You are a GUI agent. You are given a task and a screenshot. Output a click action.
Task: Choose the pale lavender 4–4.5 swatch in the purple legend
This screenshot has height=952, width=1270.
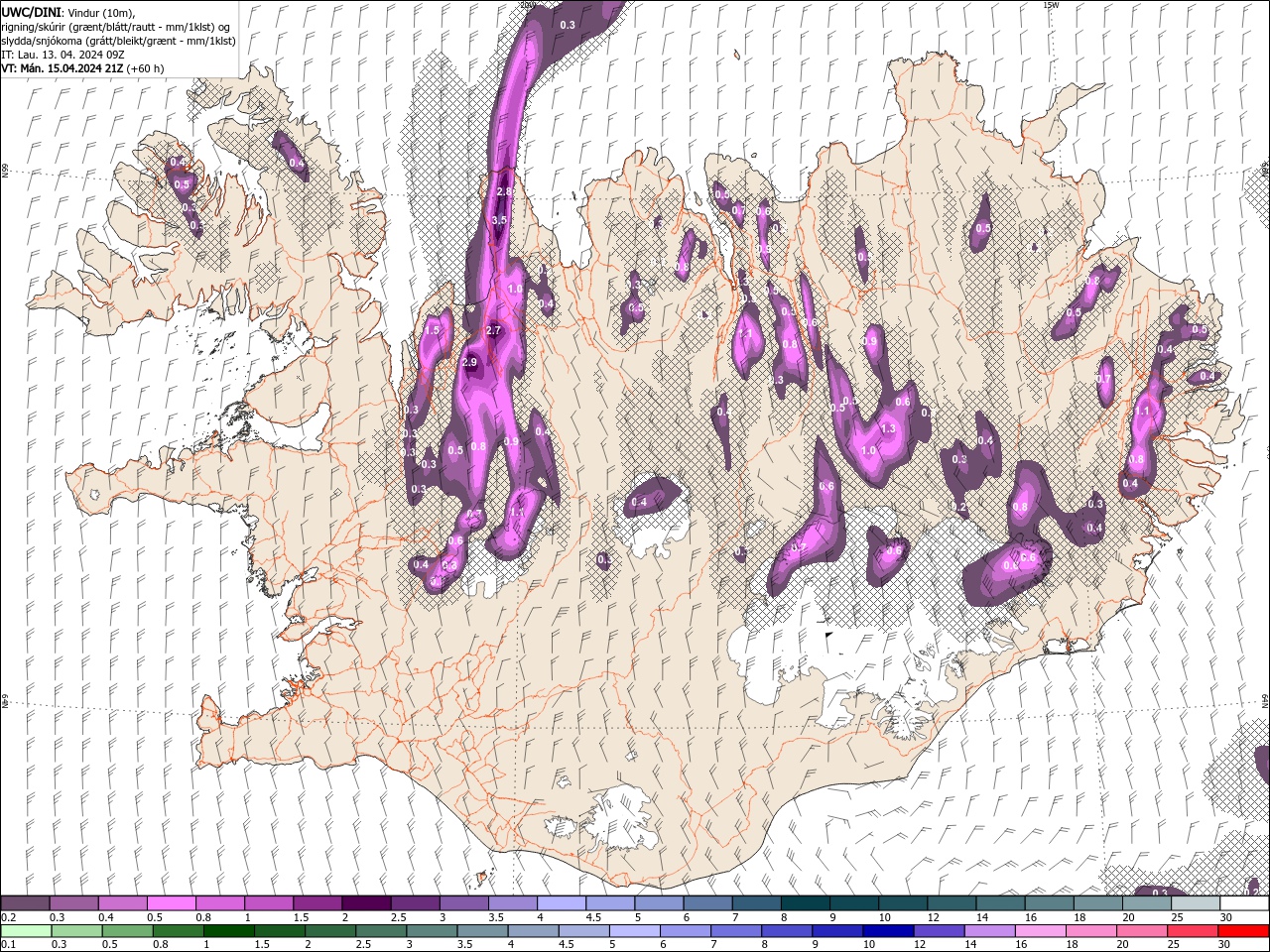click(561, 903)
